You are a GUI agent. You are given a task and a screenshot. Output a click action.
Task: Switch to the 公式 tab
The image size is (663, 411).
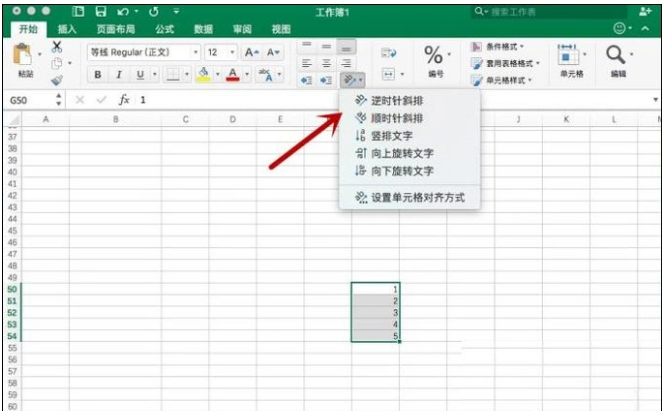(x=164, y=29)
